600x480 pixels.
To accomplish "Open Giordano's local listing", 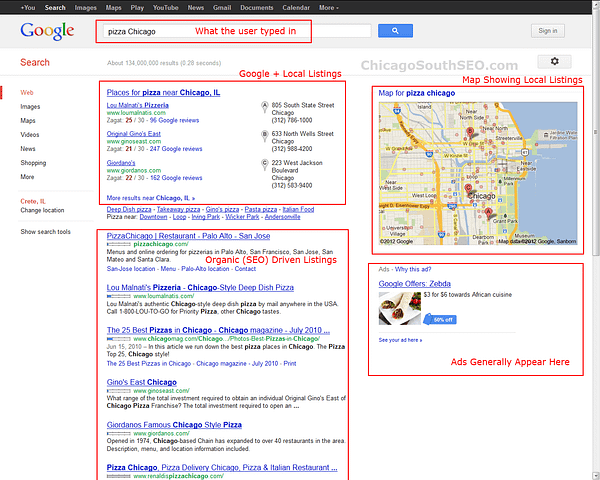I will pos(121,163).
